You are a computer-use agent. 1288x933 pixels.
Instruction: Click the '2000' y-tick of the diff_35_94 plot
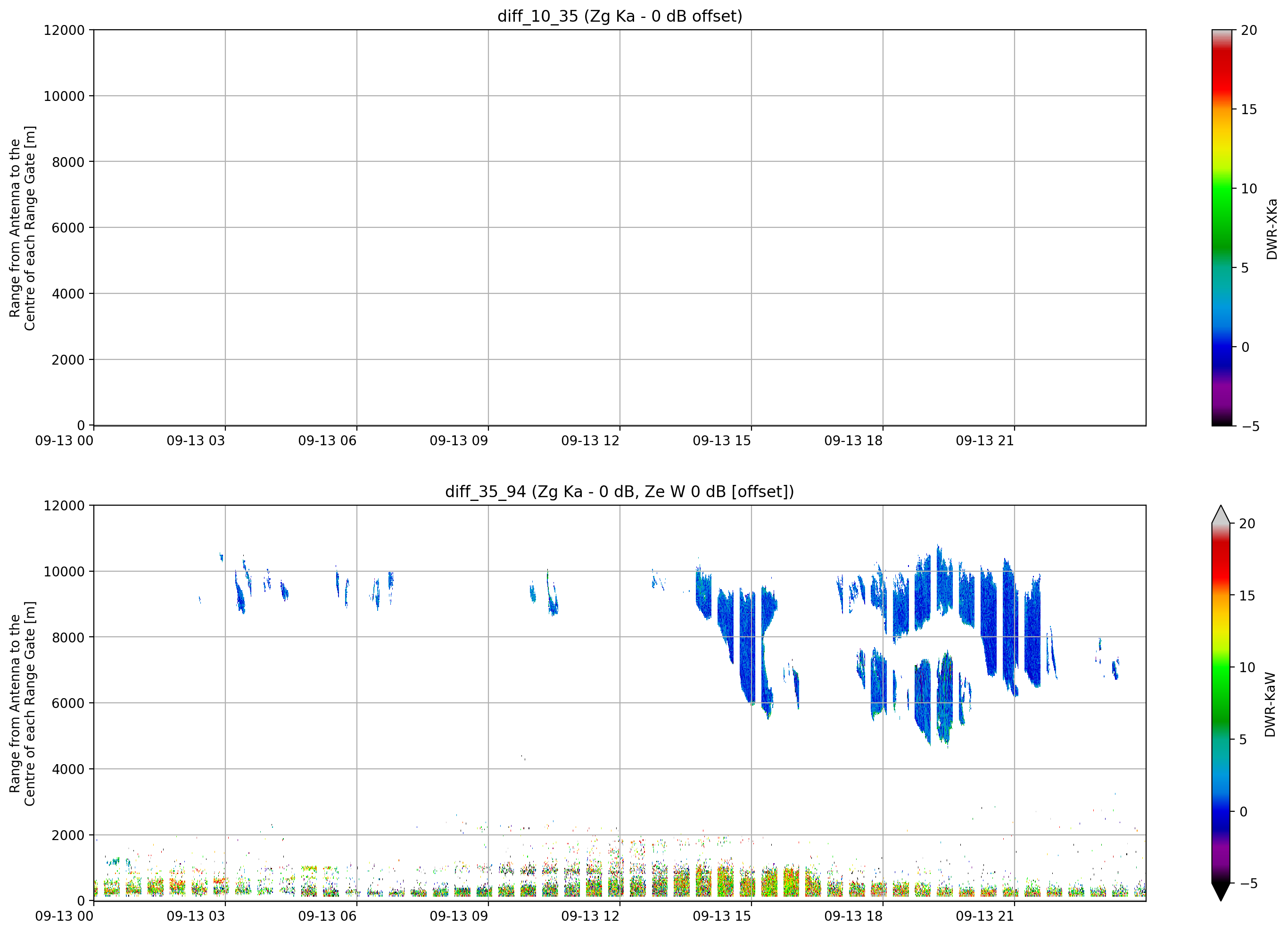(x=68, y=835)
